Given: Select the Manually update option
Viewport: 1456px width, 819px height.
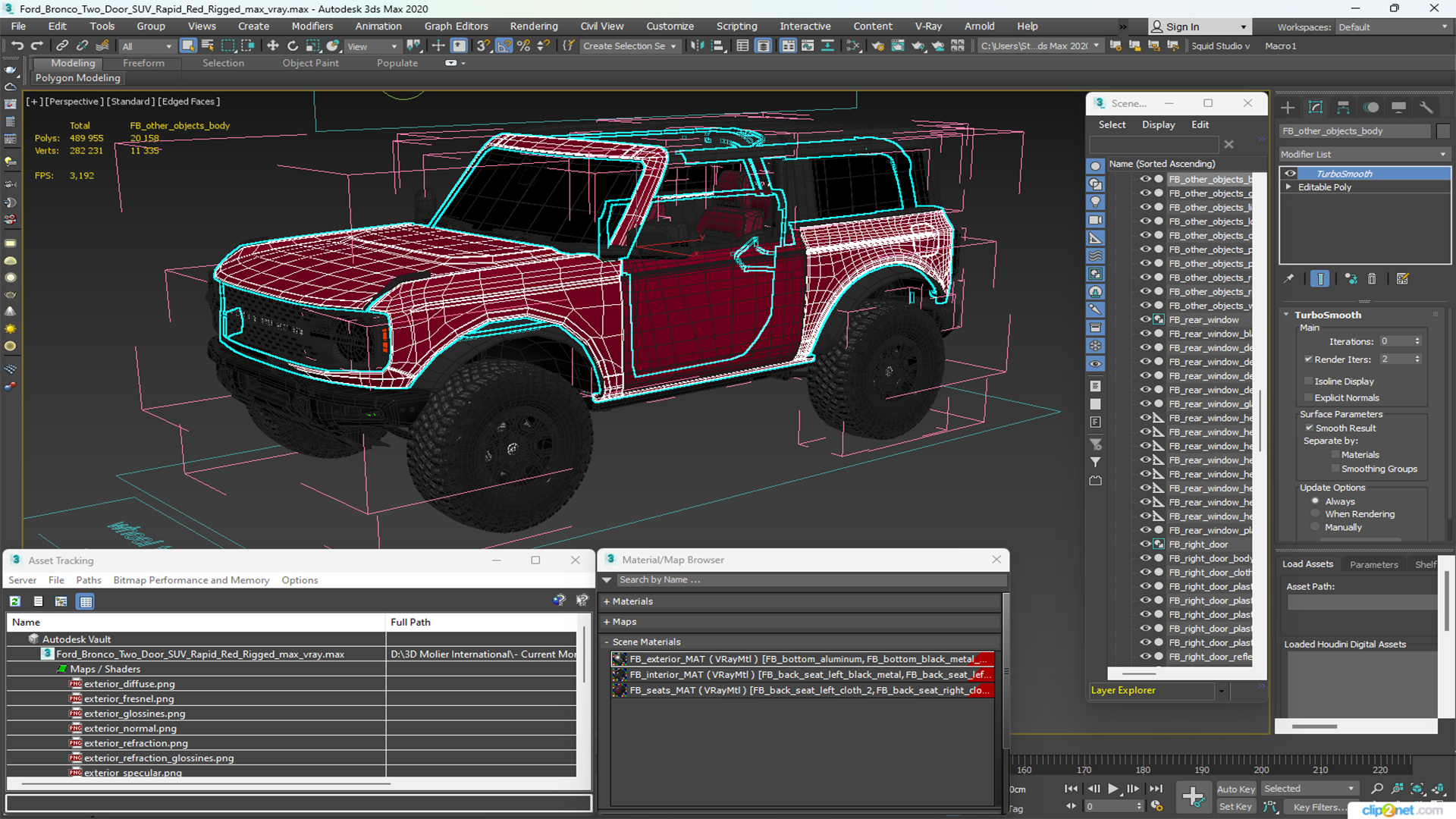Looking at the screenshot, I should click(1316, 528).
